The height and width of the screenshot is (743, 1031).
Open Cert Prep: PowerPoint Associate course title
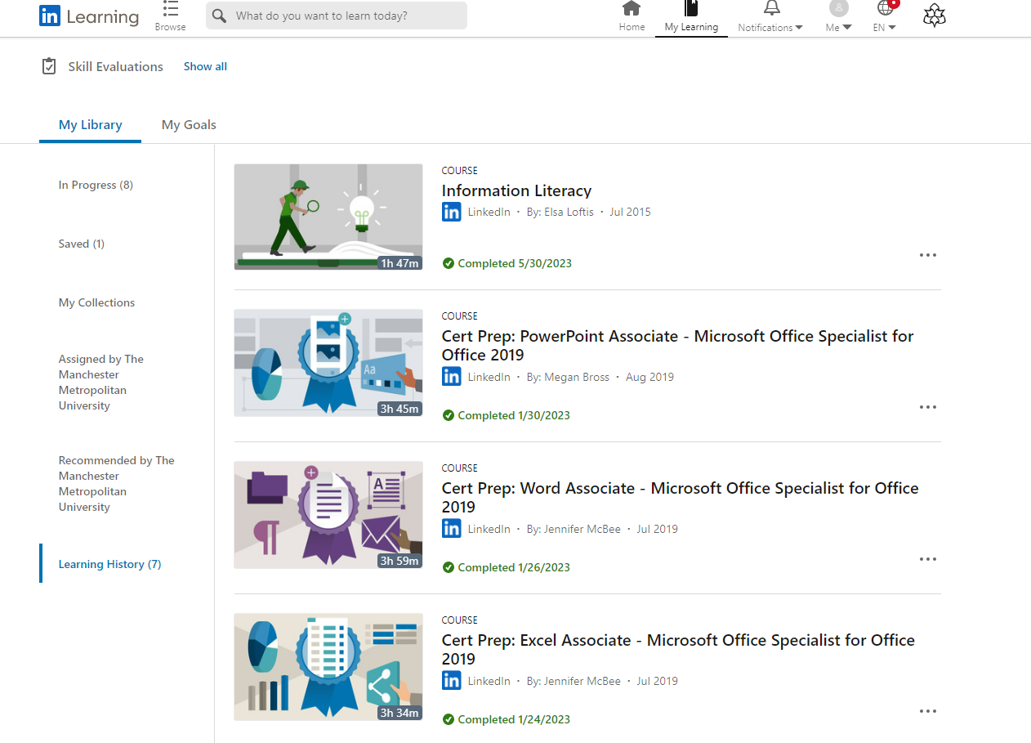677,345
